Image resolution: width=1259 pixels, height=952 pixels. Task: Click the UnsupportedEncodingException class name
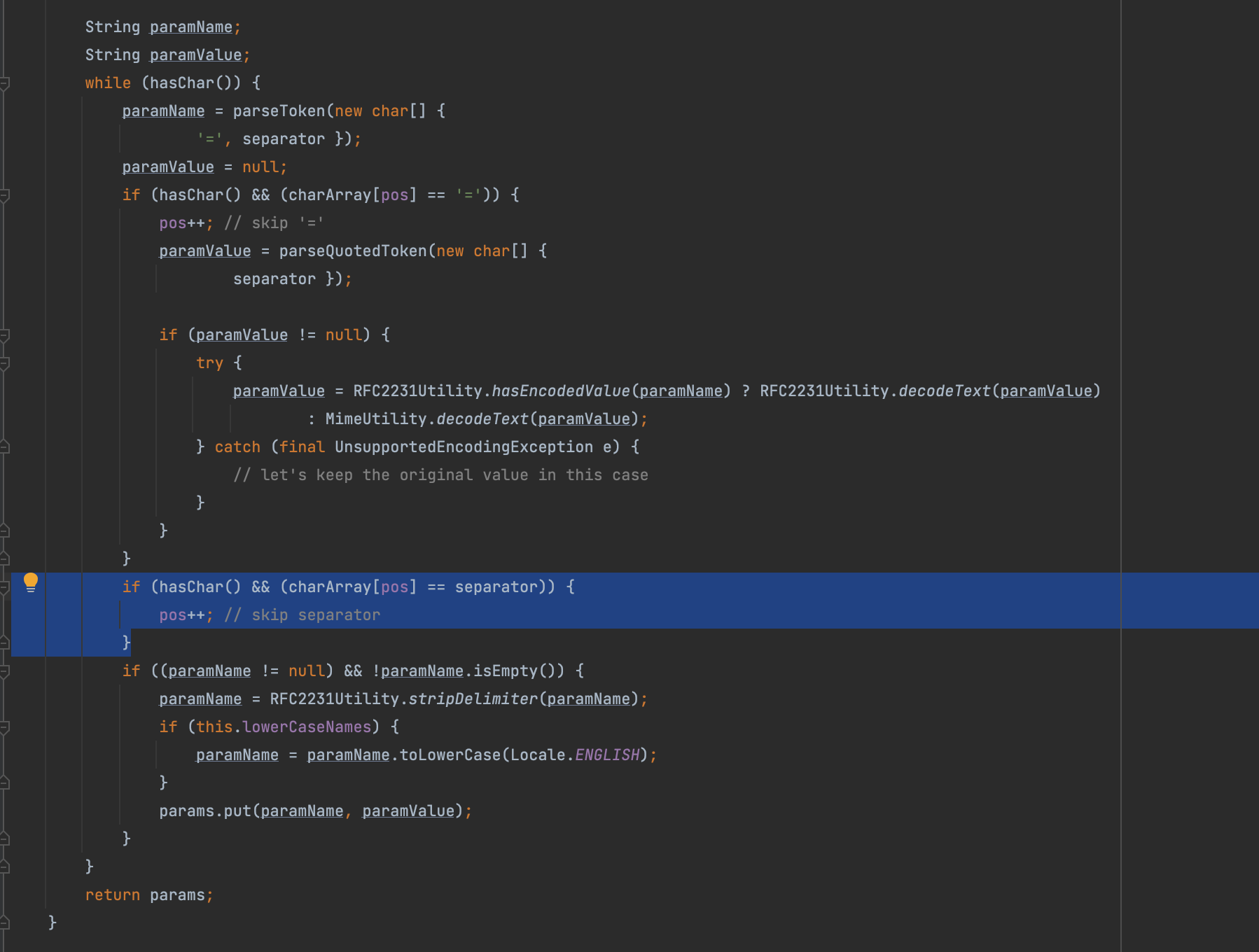point(464,447)
